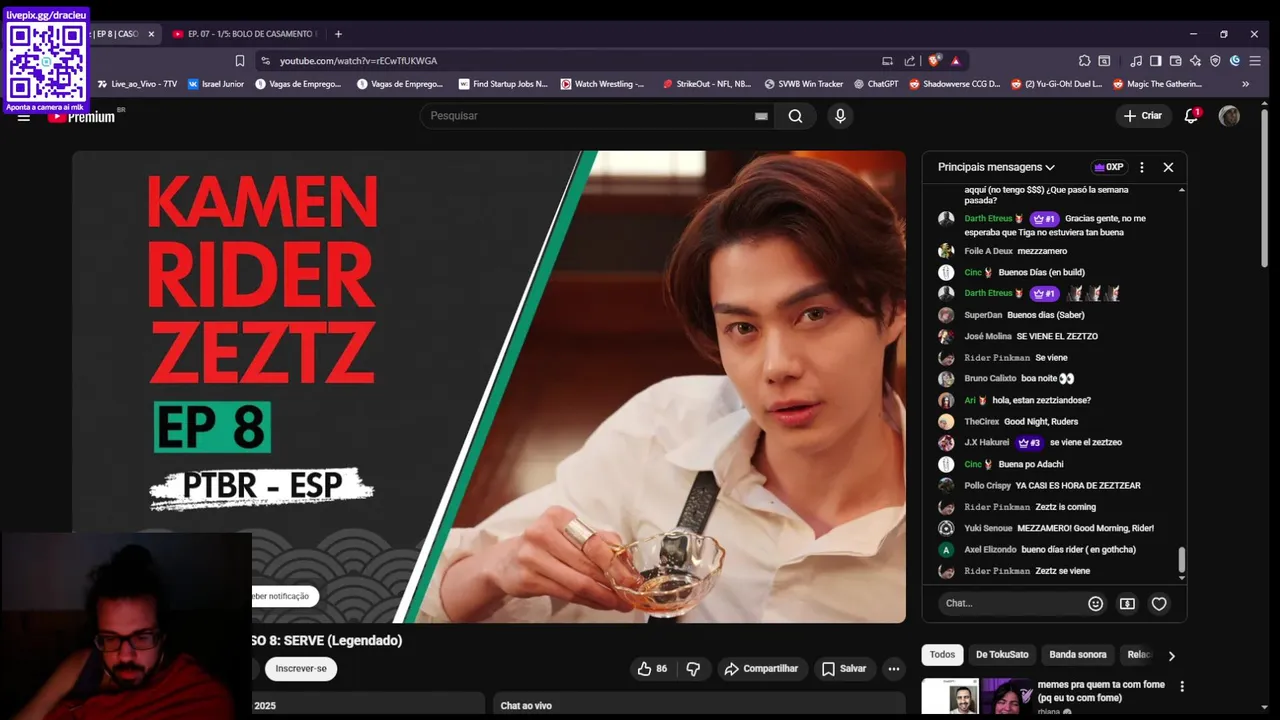This screenshot has width=1280, height=720.
Task: Open a new browser tab
Action: (338, 34)
